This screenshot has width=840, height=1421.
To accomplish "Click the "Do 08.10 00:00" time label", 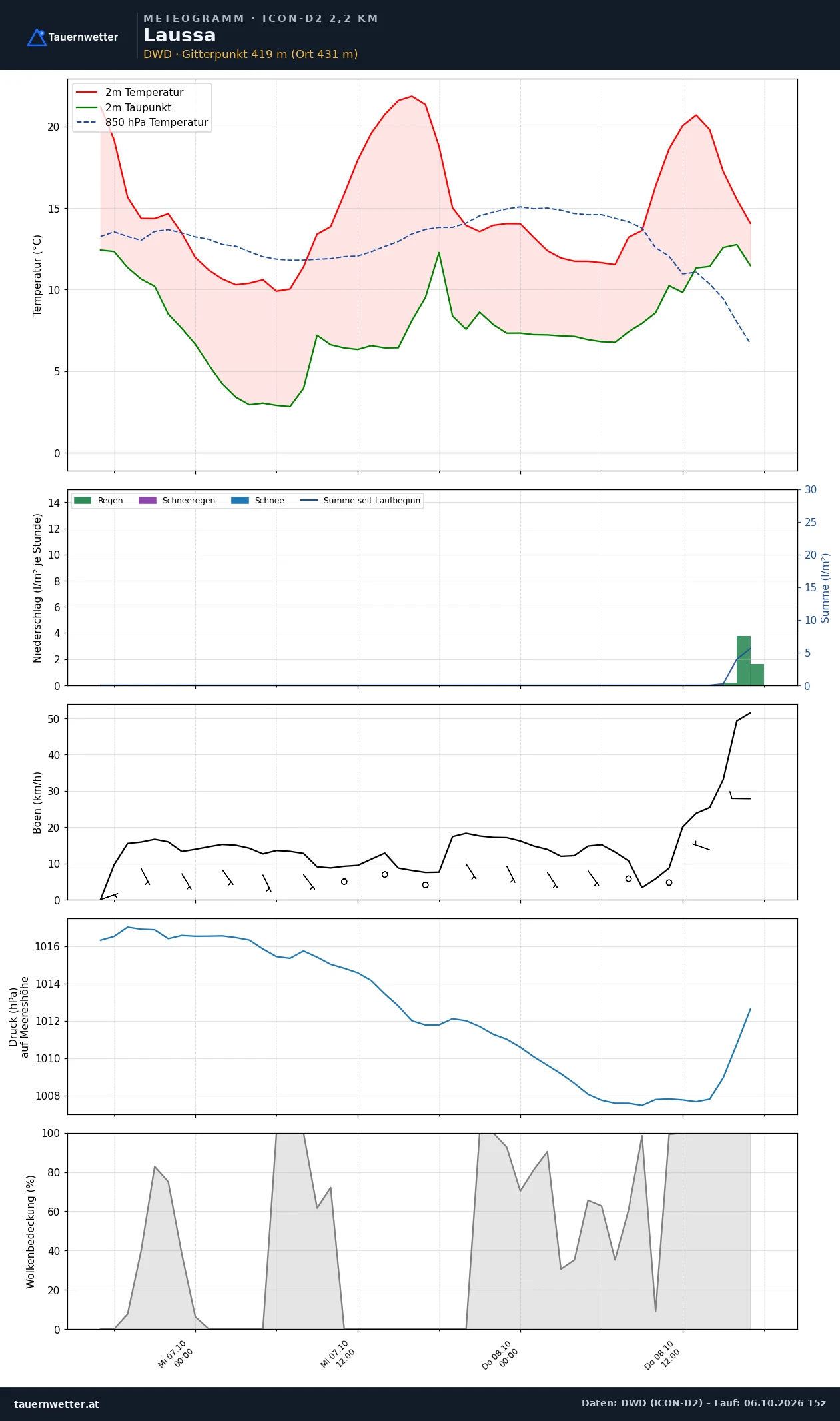I will pyautogui.click(x=501, y=1354).
